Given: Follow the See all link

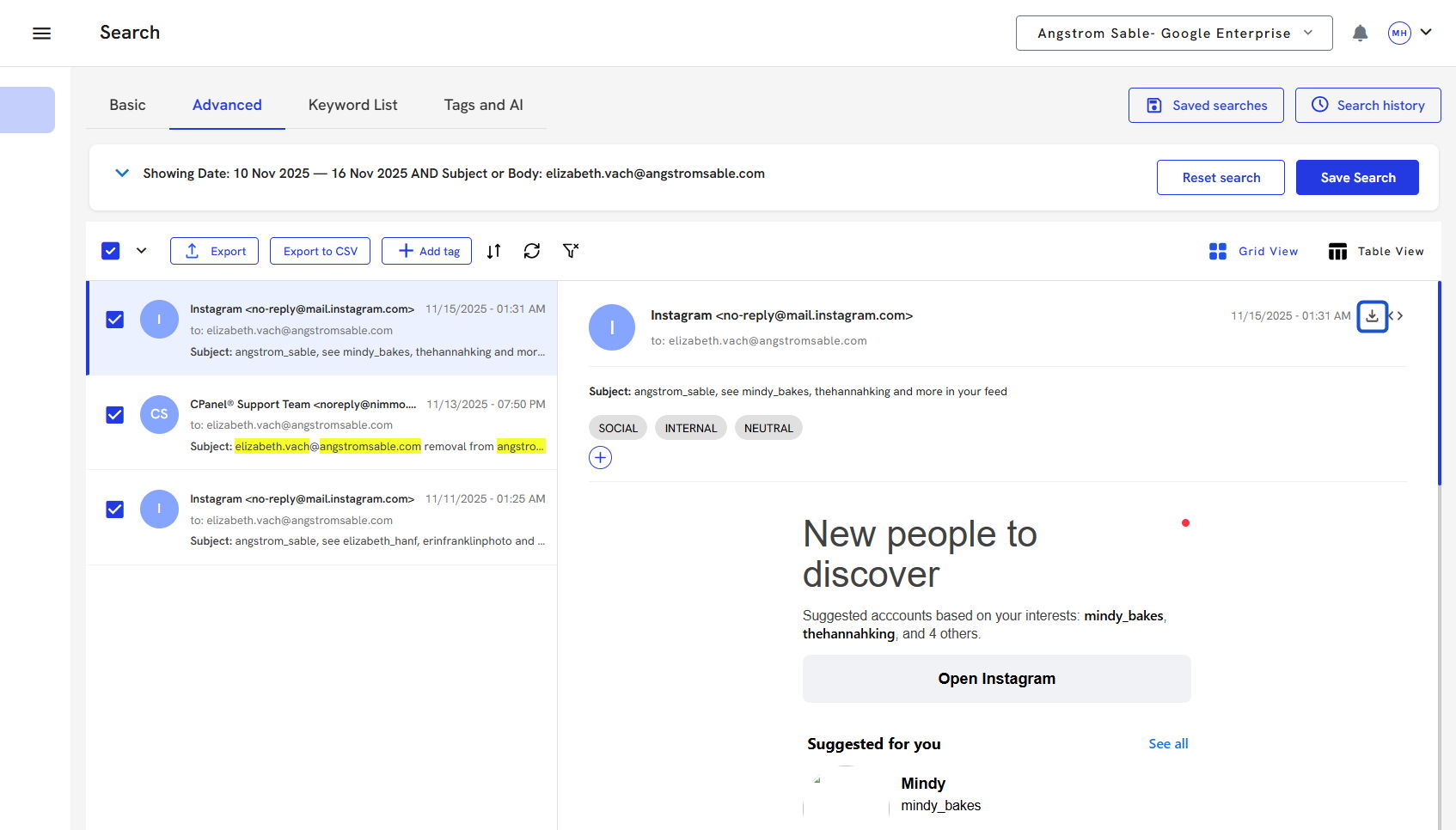Looking at the screenshot, I should click(x=1168, y=744).
